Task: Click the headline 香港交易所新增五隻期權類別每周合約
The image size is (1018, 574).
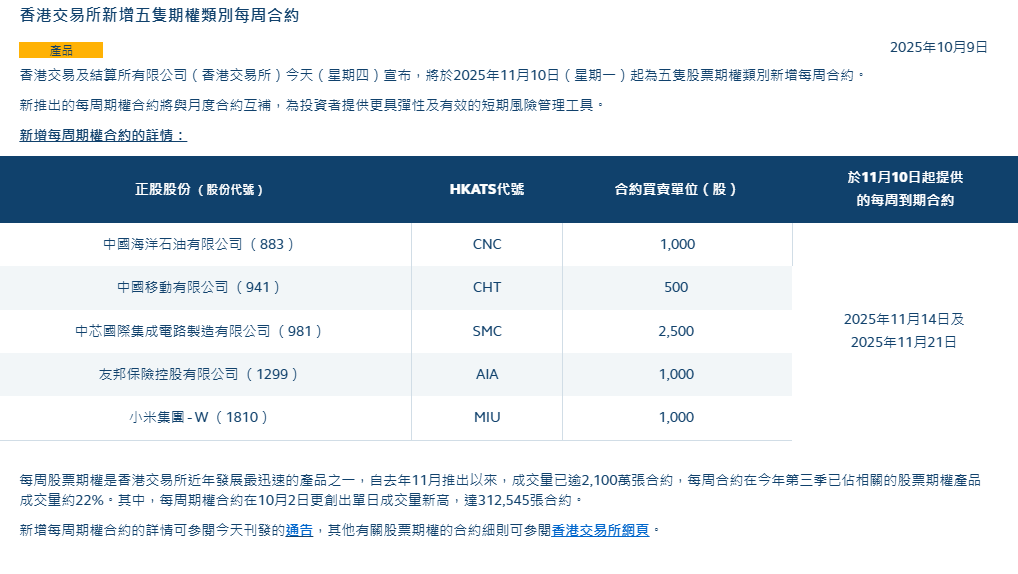Action: tap(159, 16)
